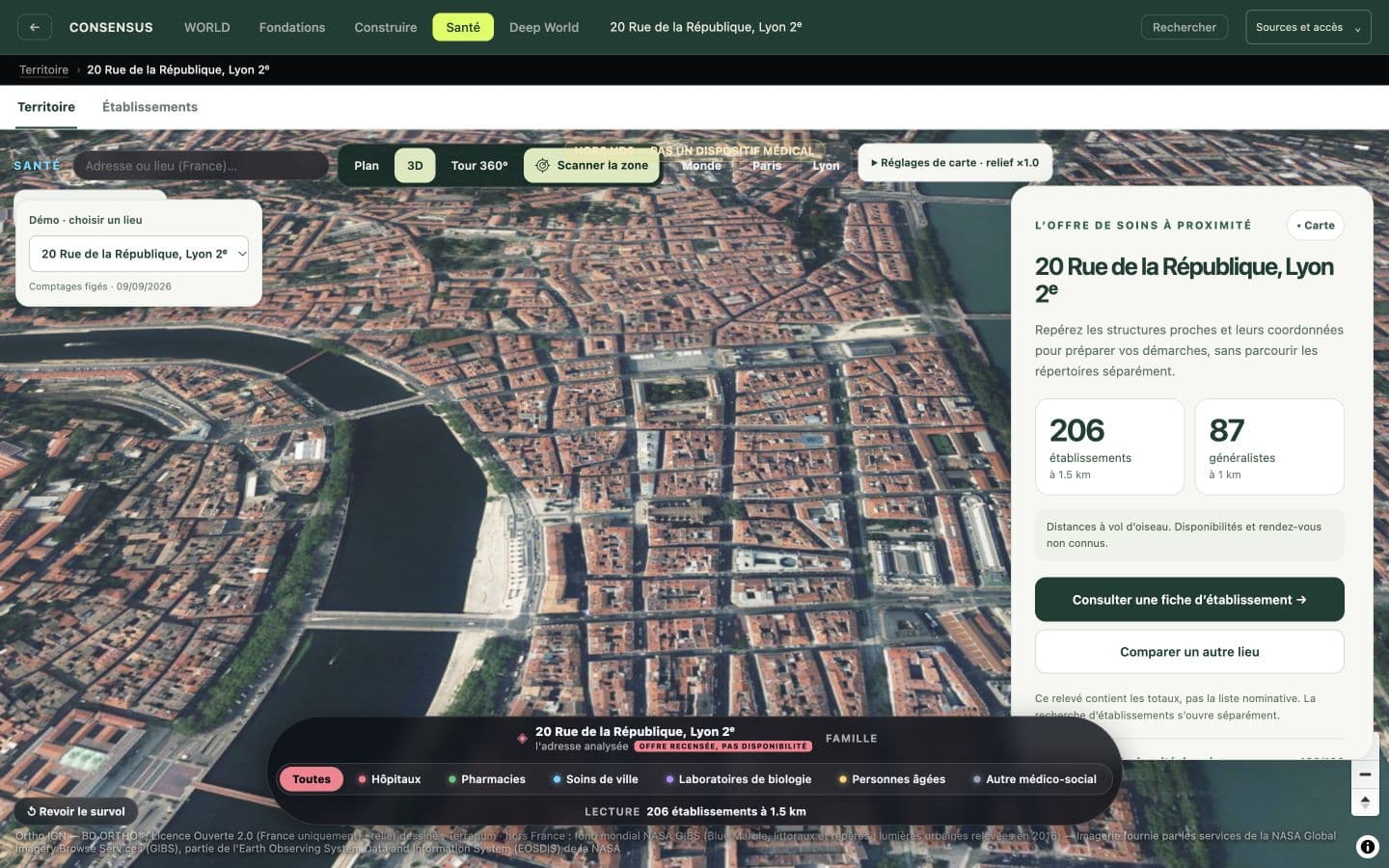1389x868 pixels.
Task: Click the breadcrumb current address text
Action: click(x=178, y=69)
